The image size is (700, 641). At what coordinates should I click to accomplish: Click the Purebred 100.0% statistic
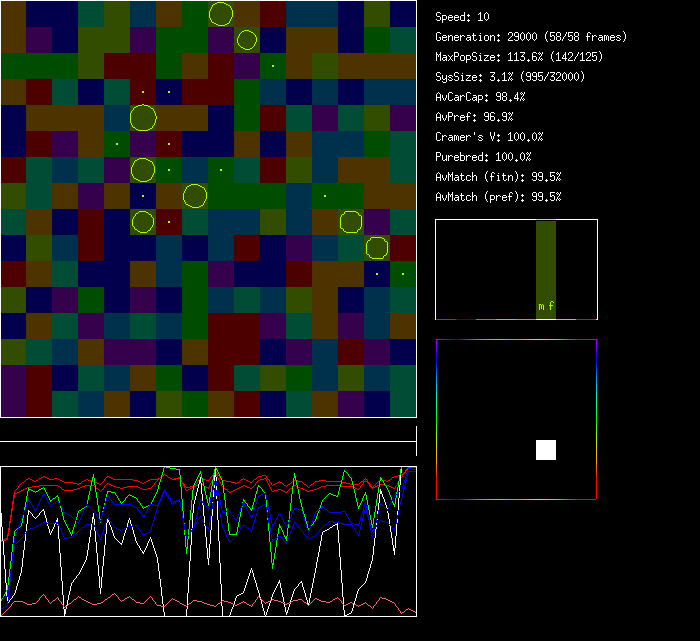click(x=484, y=157)
